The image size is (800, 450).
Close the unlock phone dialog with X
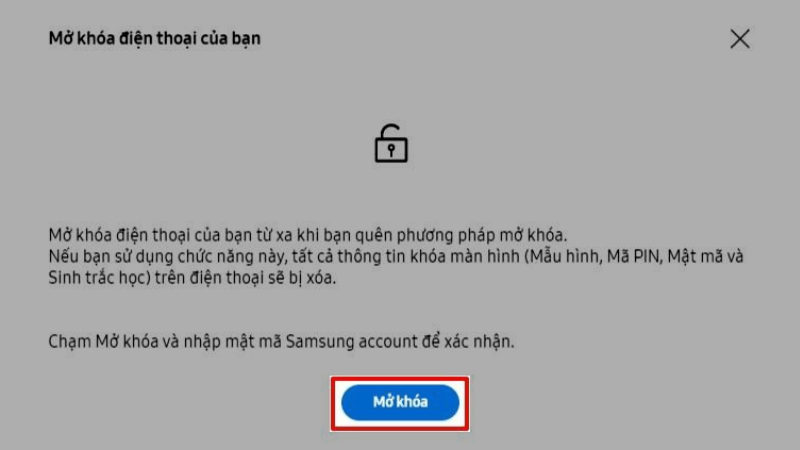[x=740, y=39]
